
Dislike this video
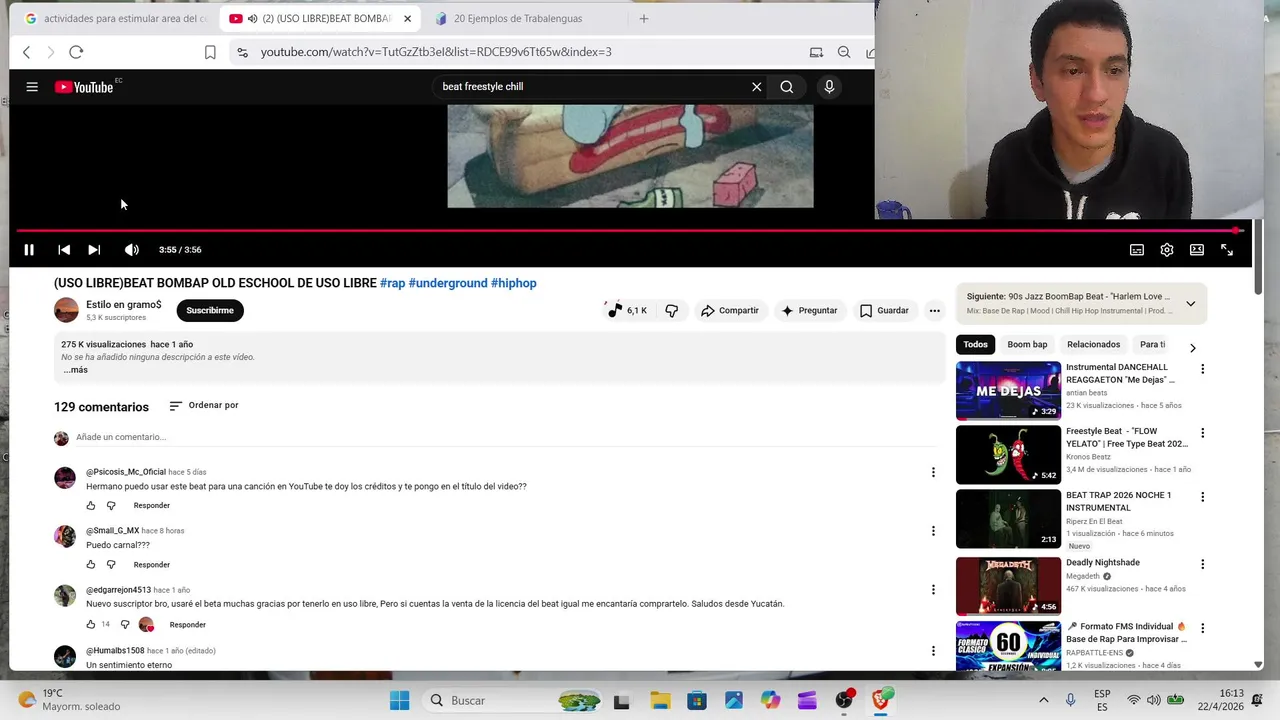tap(672, 310)
